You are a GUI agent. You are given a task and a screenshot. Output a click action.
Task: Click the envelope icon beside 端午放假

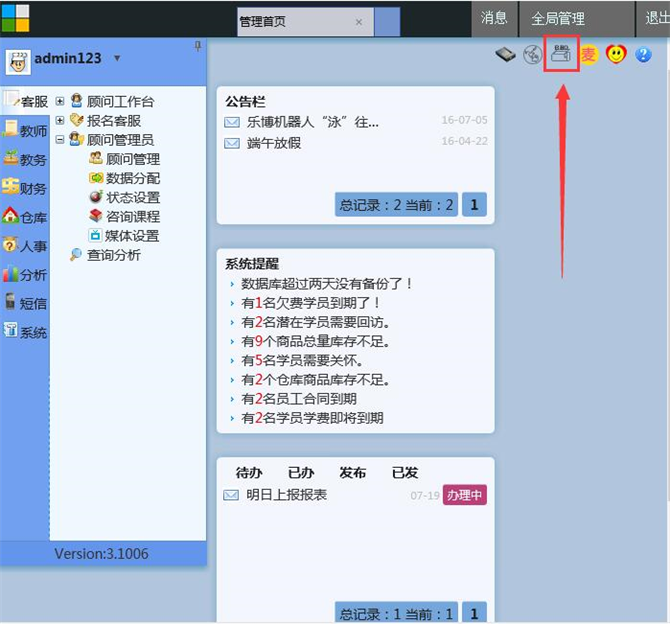(232, 143)
